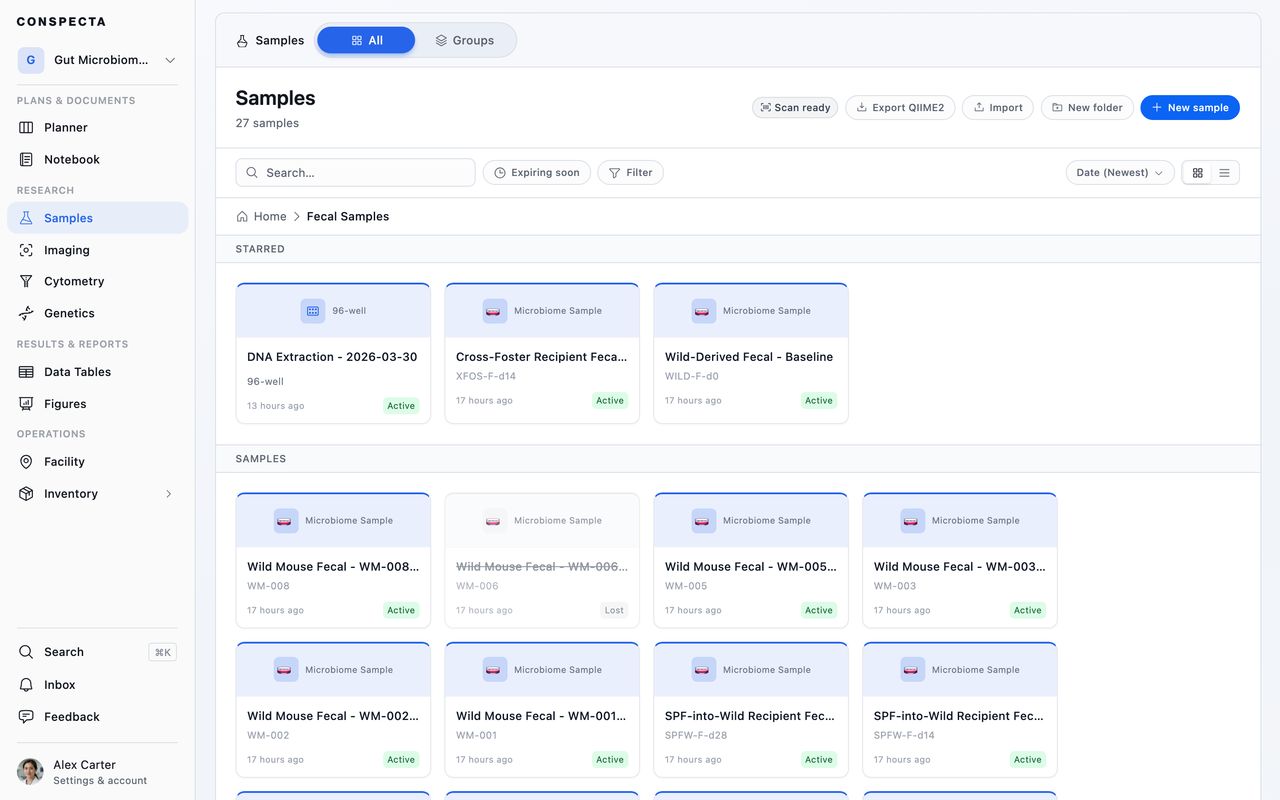Click the WILD-F-d0 sample ID text
Screen dimensions: 1280x800
point(692,377)
